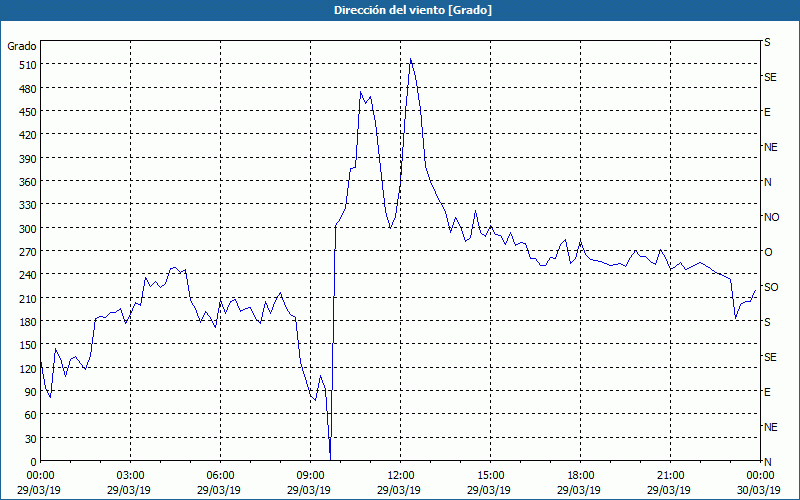Click the blue line's peak near 12:00

(x=410, y=59)
